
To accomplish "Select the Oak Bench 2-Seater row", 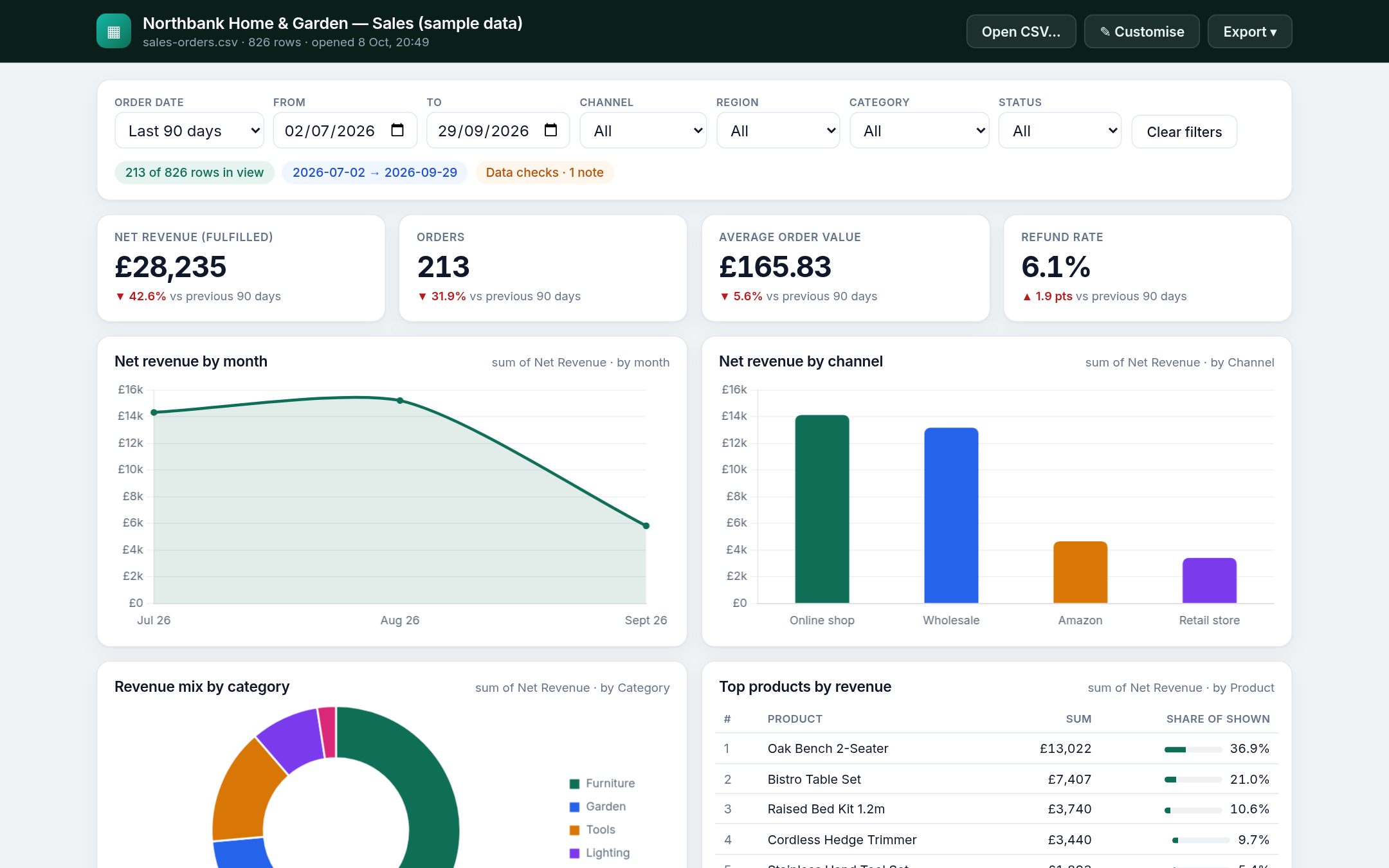I will 996,748.
